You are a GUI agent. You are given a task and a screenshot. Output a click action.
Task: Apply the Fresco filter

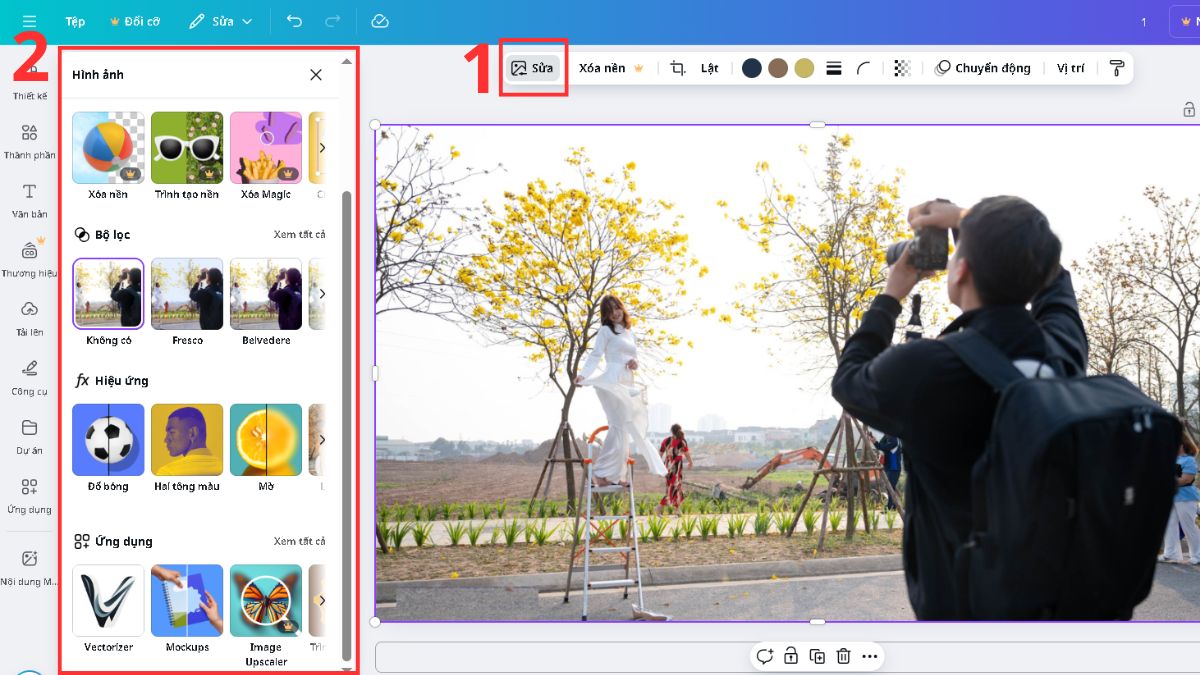[x=187, y=294]
